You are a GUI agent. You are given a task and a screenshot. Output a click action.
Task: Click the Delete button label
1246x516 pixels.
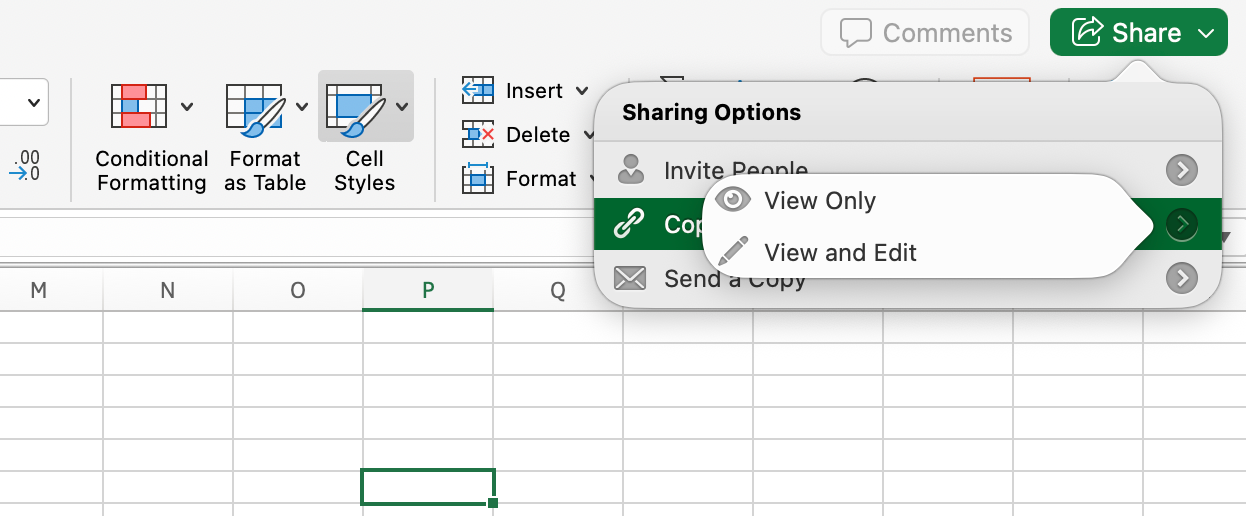[538, 135]
